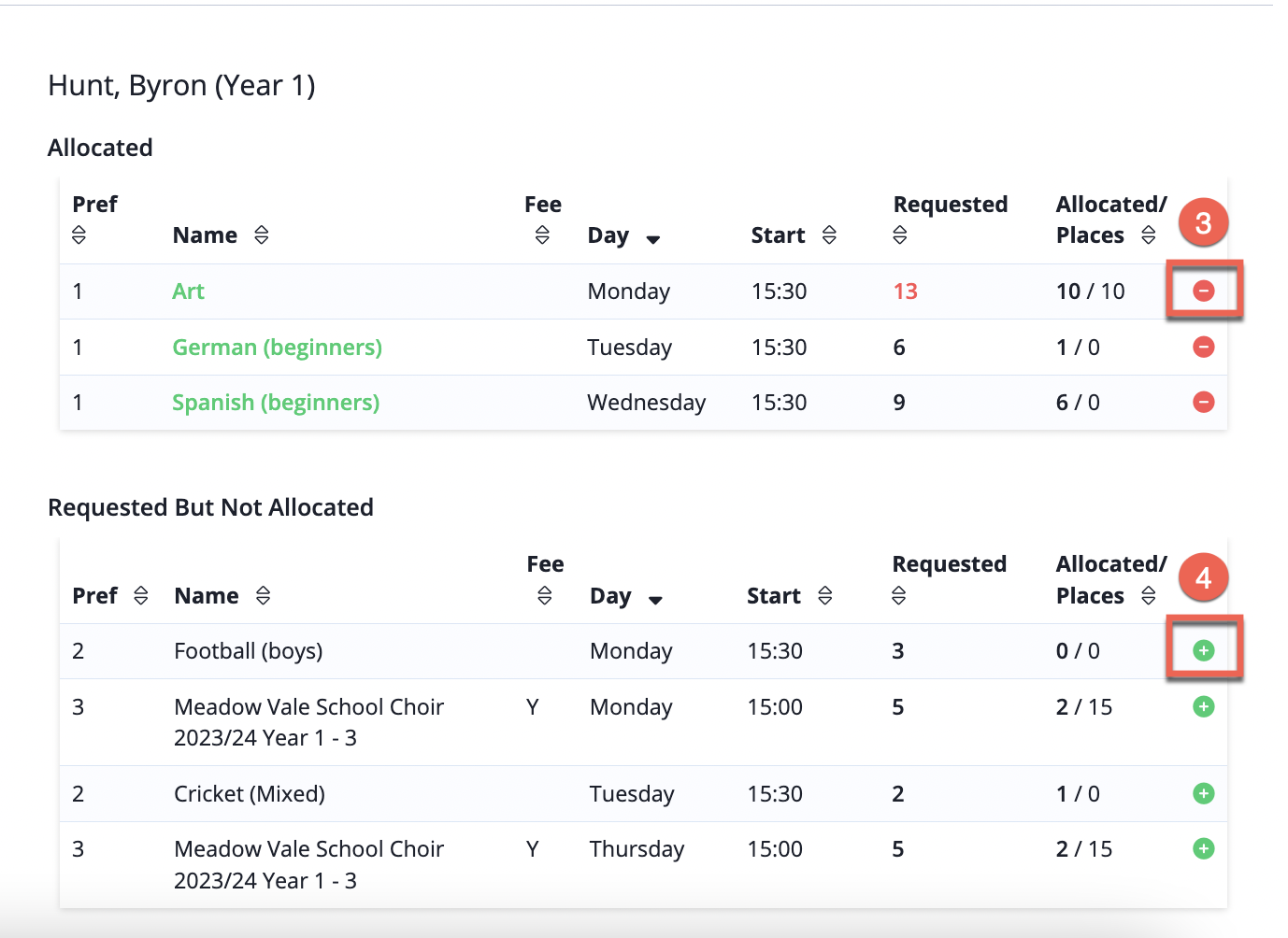This screenshot has width=1288, height=938.
Task: Allocate Thursday Meadow Vale Choir plus icon
Action: (x=1204, y=848)
